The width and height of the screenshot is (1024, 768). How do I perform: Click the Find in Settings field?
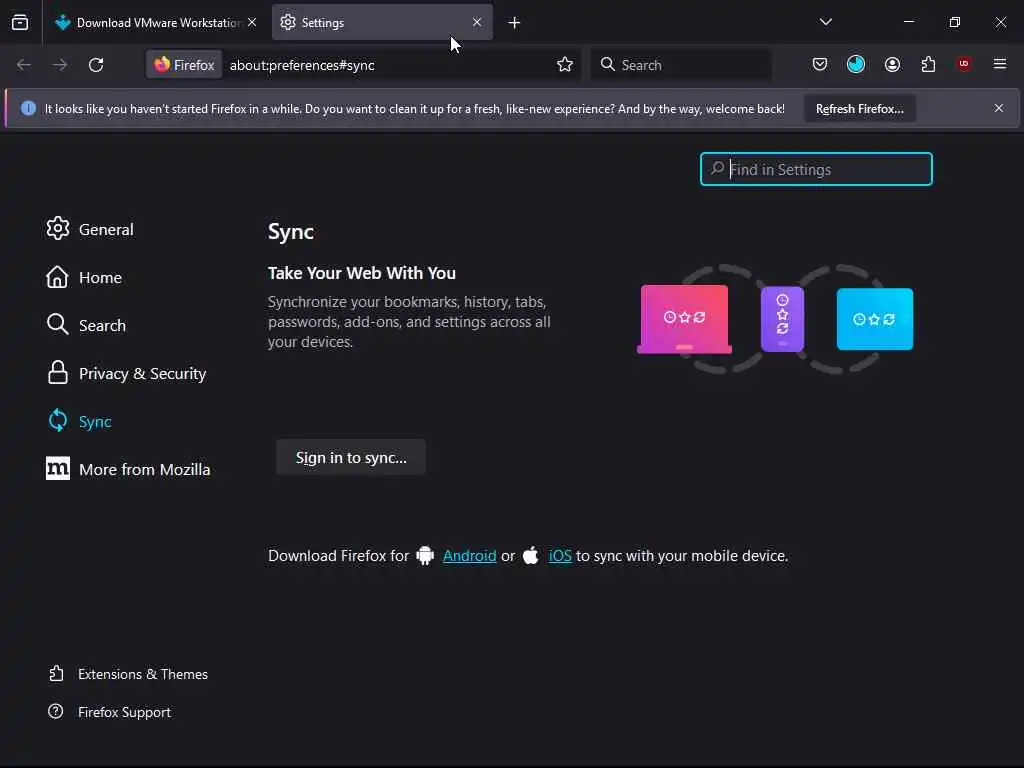[816, 169]
